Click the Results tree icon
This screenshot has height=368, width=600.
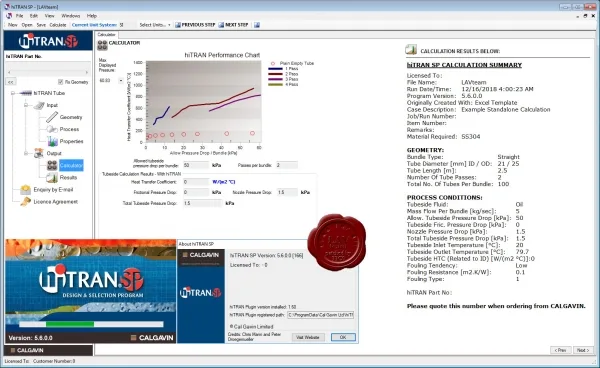52,177
